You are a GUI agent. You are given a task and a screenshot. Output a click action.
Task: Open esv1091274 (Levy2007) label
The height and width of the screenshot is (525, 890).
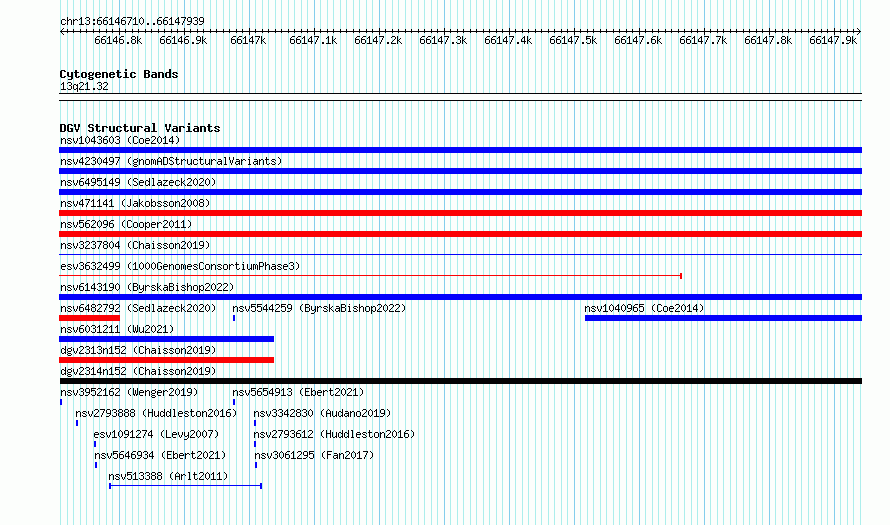tap(156, 434)
